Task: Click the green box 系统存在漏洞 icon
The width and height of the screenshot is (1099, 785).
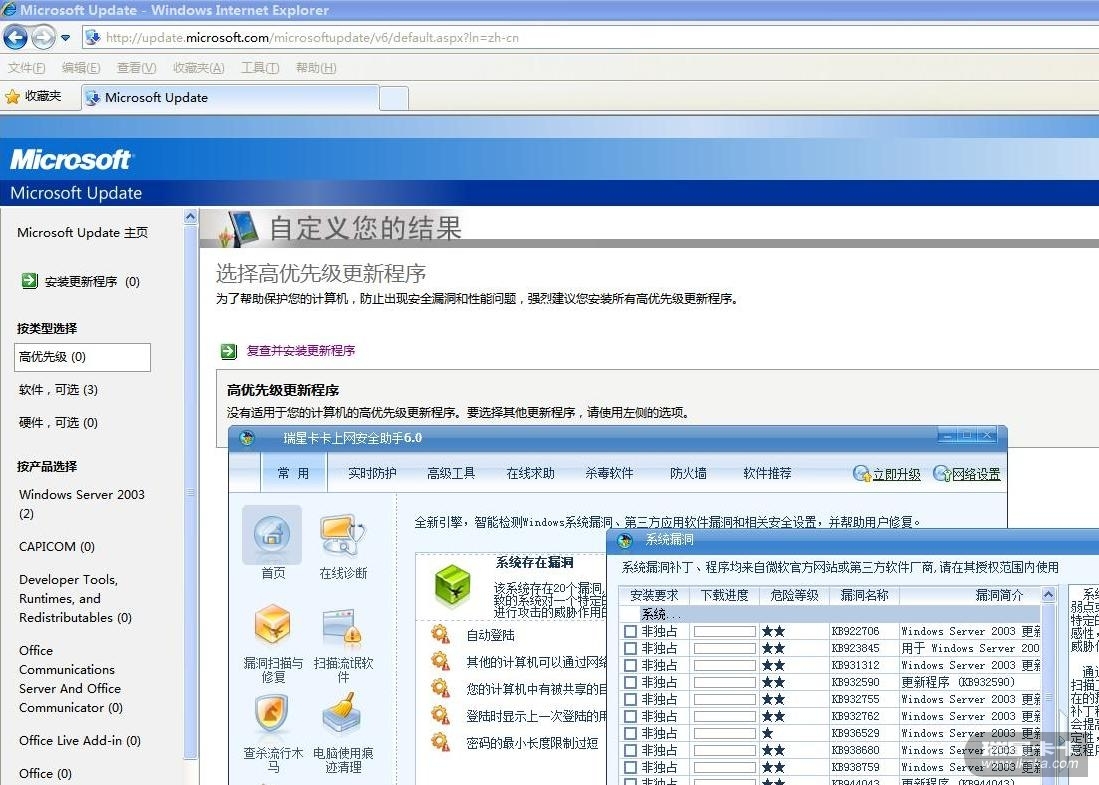Action: [453, 587]
